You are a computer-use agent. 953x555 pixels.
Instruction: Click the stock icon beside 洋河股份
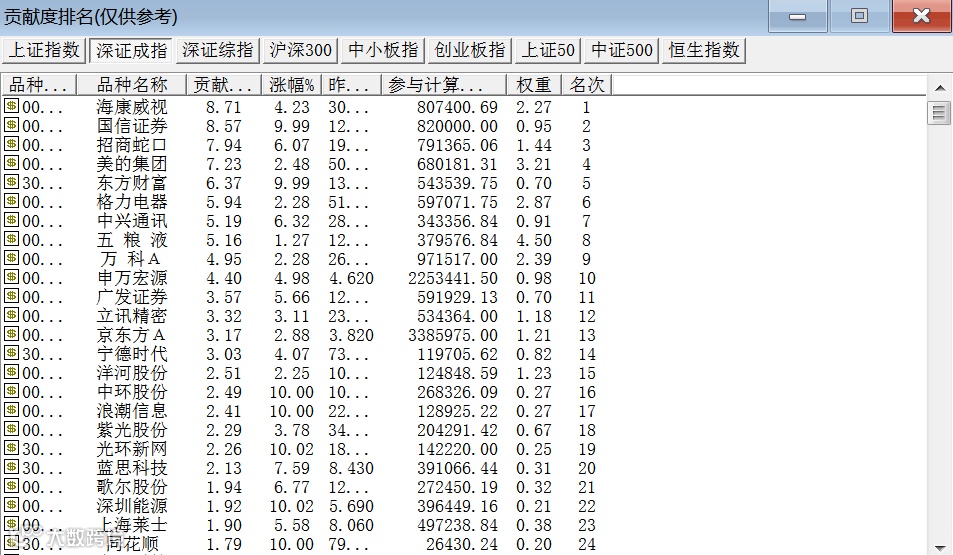click(12, 371)
